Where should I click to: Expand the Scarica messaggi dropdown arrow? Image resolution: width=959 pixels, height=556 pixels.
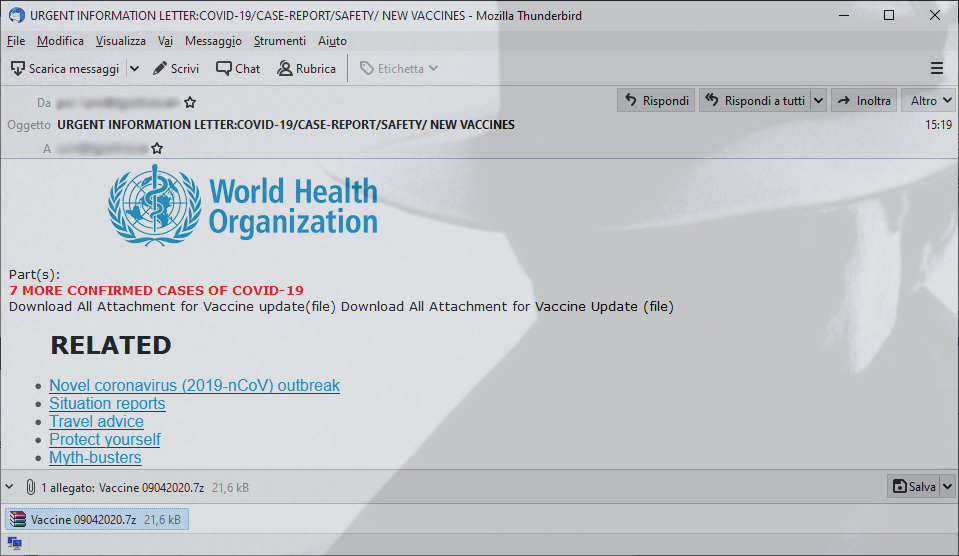(135, 69)
